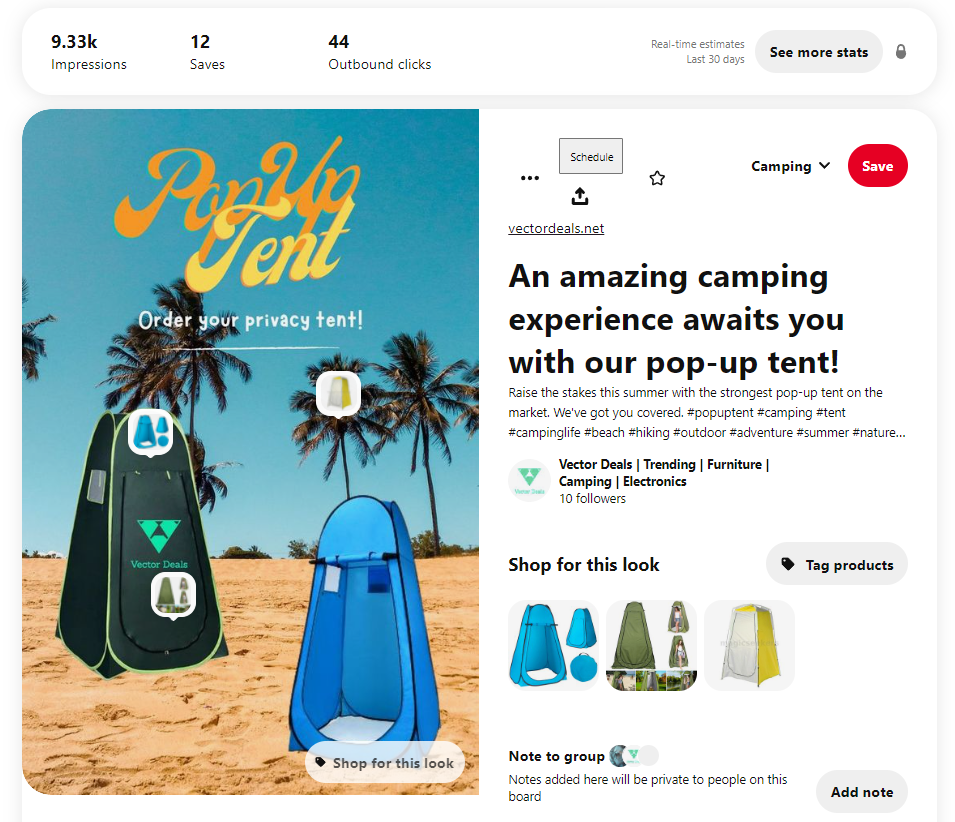The image size is (955, 822).
Task: Click the green tent product tag on image
Action: point(174,595)
